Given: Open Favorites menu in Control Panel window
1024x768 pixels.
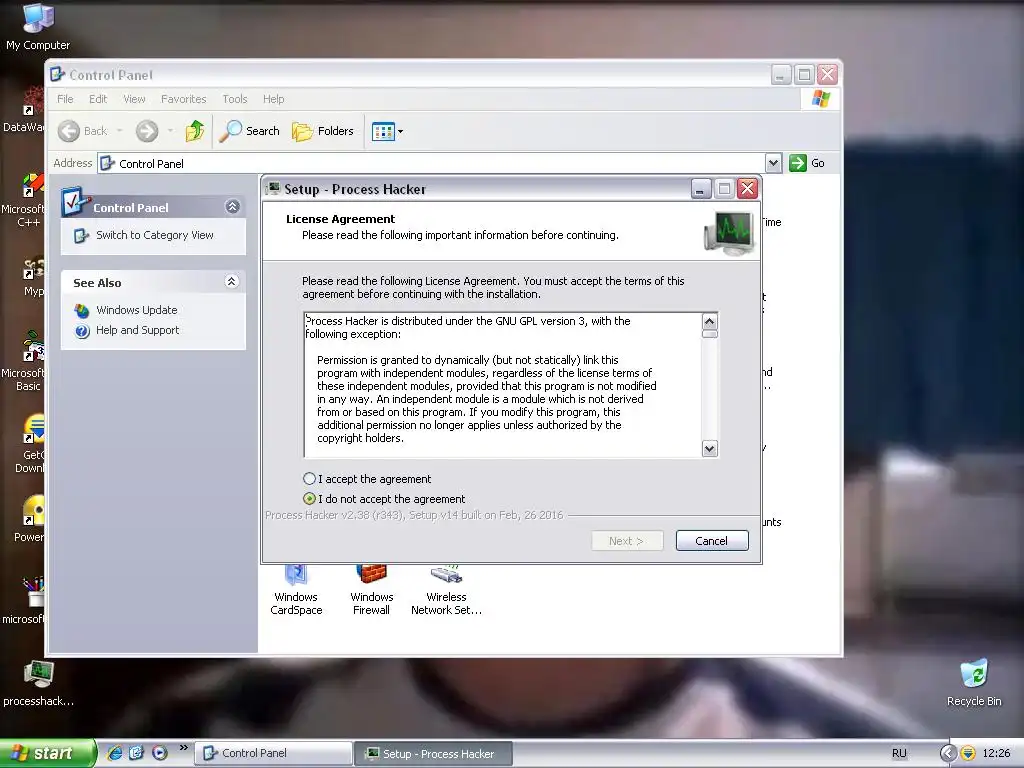Looking at the screenshot, I should [x=184, y=99].
